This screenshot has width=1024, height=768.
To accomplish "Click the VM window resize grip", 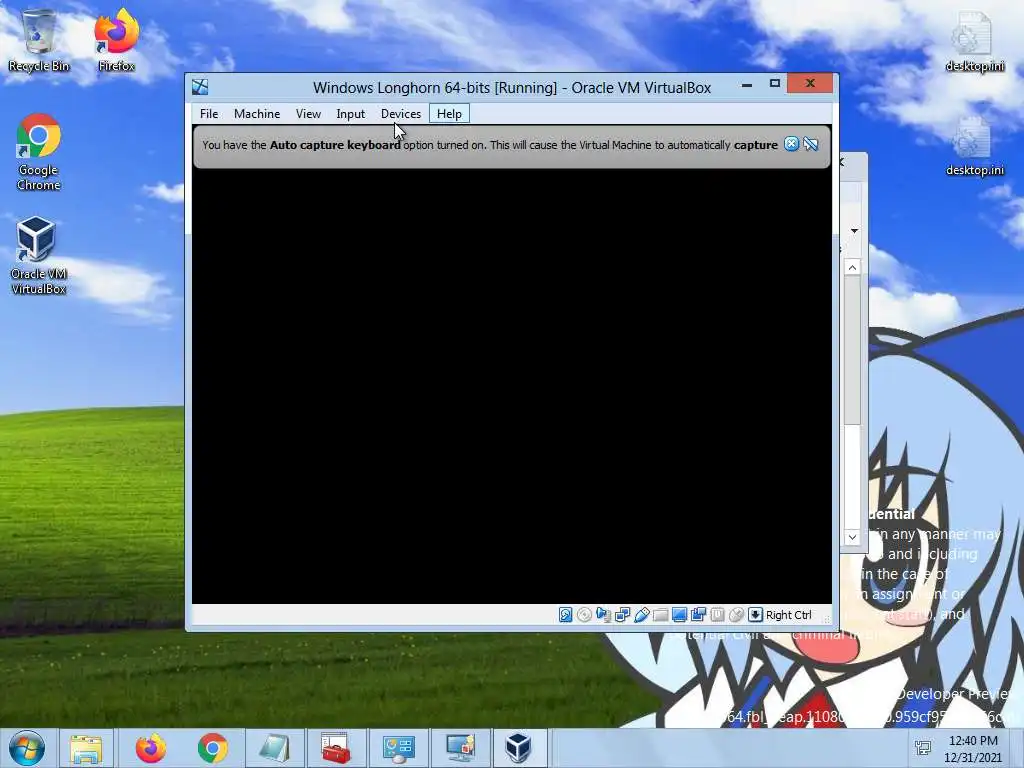I will pos(826,618).
